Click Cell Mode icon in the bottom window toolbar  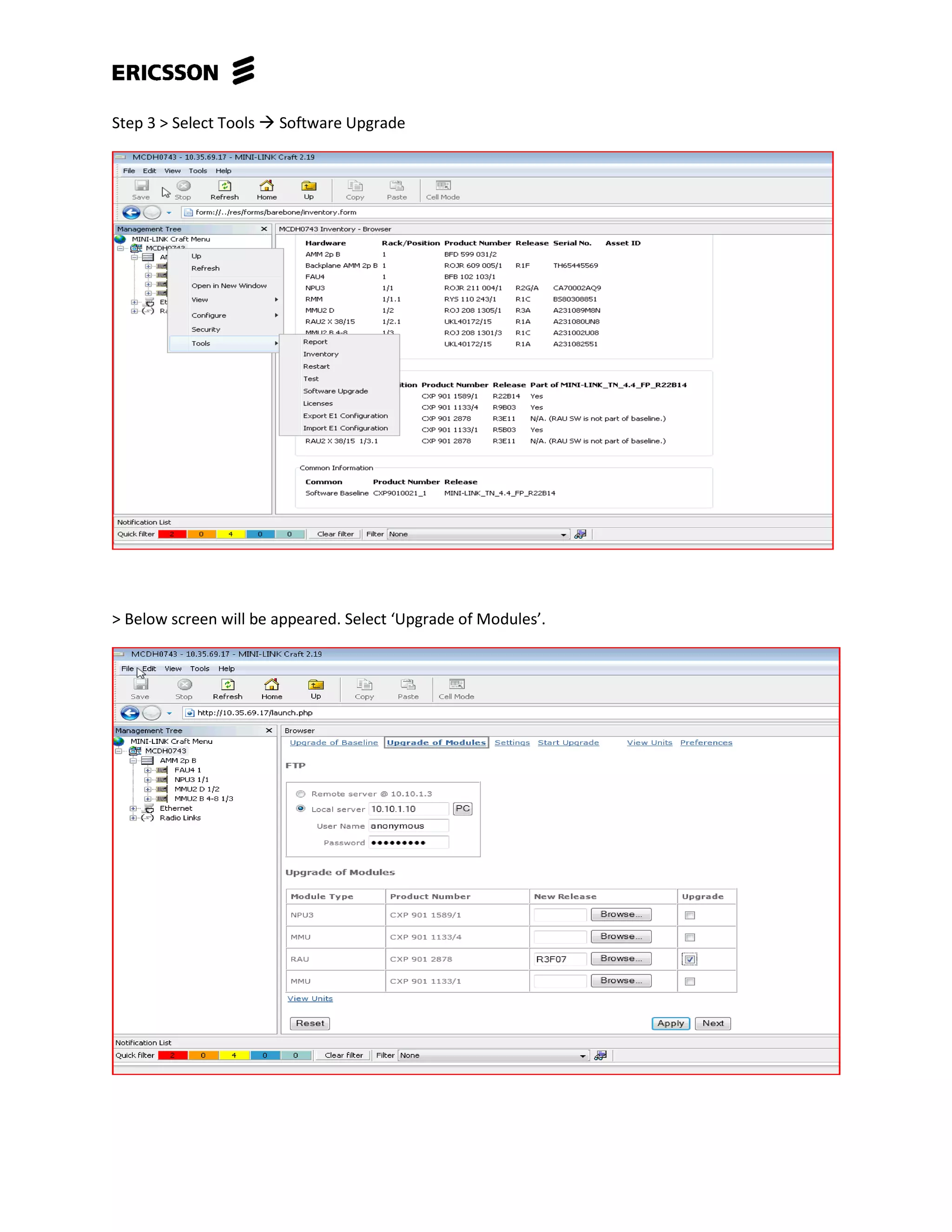(457, 684)
